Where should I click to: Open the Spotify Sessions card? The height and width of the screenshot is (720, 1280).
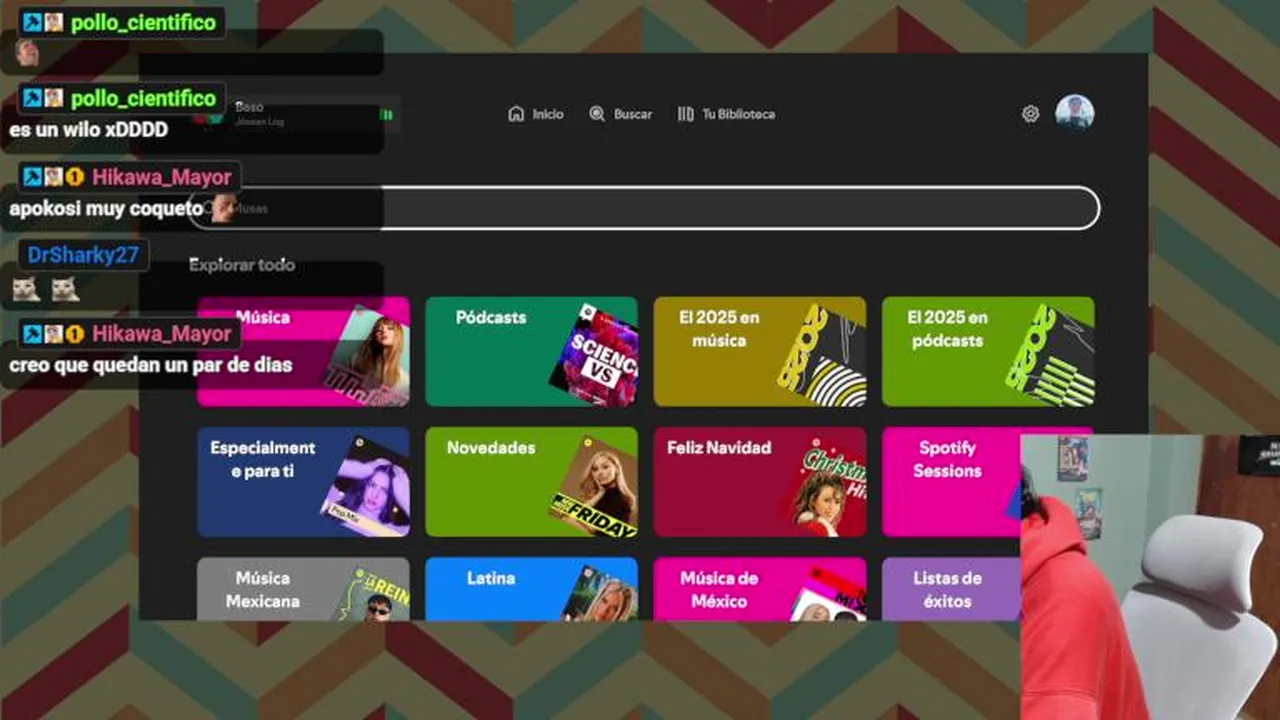tap(951, 482)
